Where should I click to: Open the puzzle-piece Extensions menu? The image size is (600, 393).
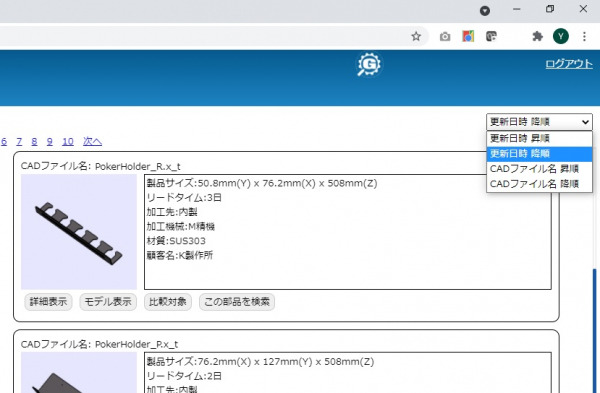[537, 36]
